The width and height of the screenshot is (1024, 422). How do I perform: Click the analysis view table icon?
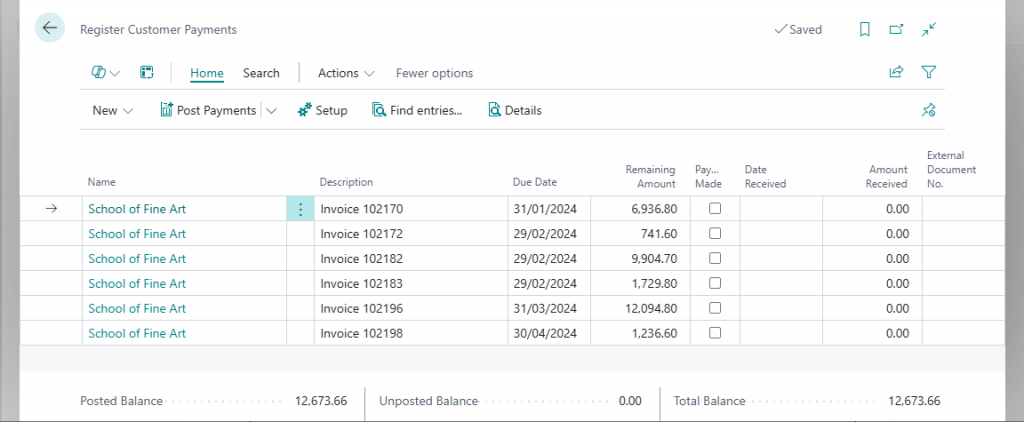(146, 73)
